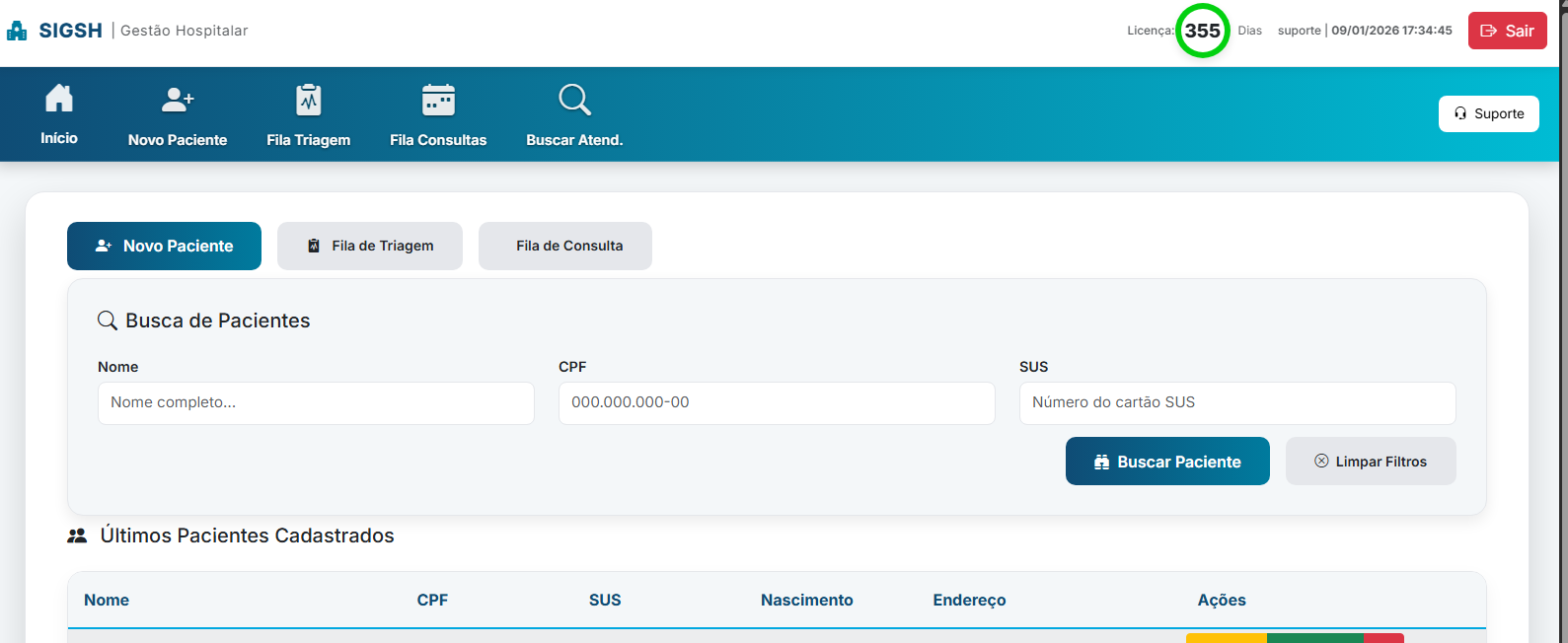
Task: Switch to the Fila de Consulta tab
Action: coord(565,246)
